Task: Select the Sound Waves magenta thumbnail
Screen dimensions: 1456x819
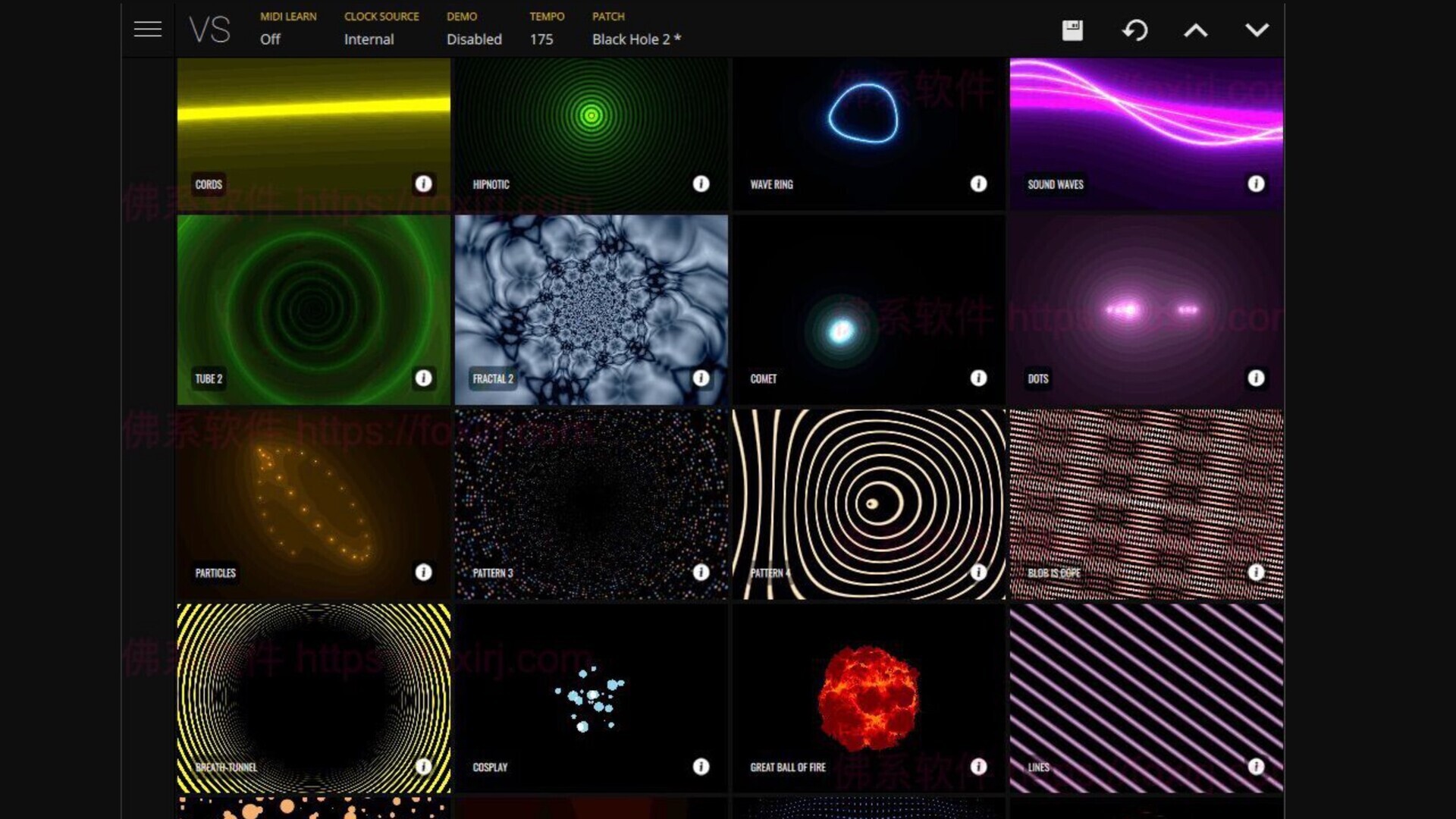Action: coord(1146,134)
